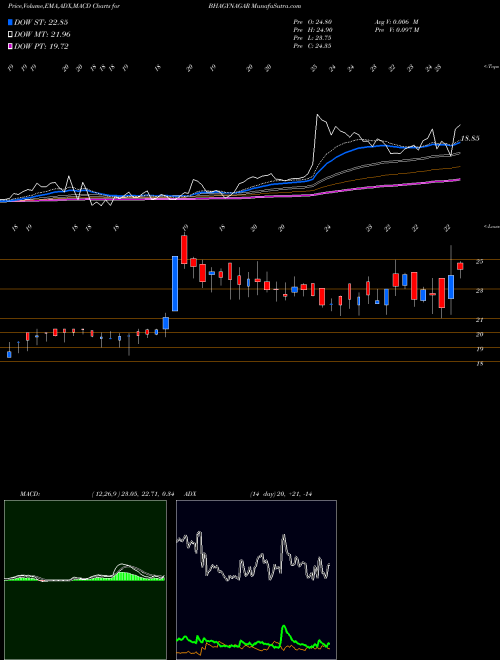
Task: Click the 'MACD:' panel heading
Action: 30,493
